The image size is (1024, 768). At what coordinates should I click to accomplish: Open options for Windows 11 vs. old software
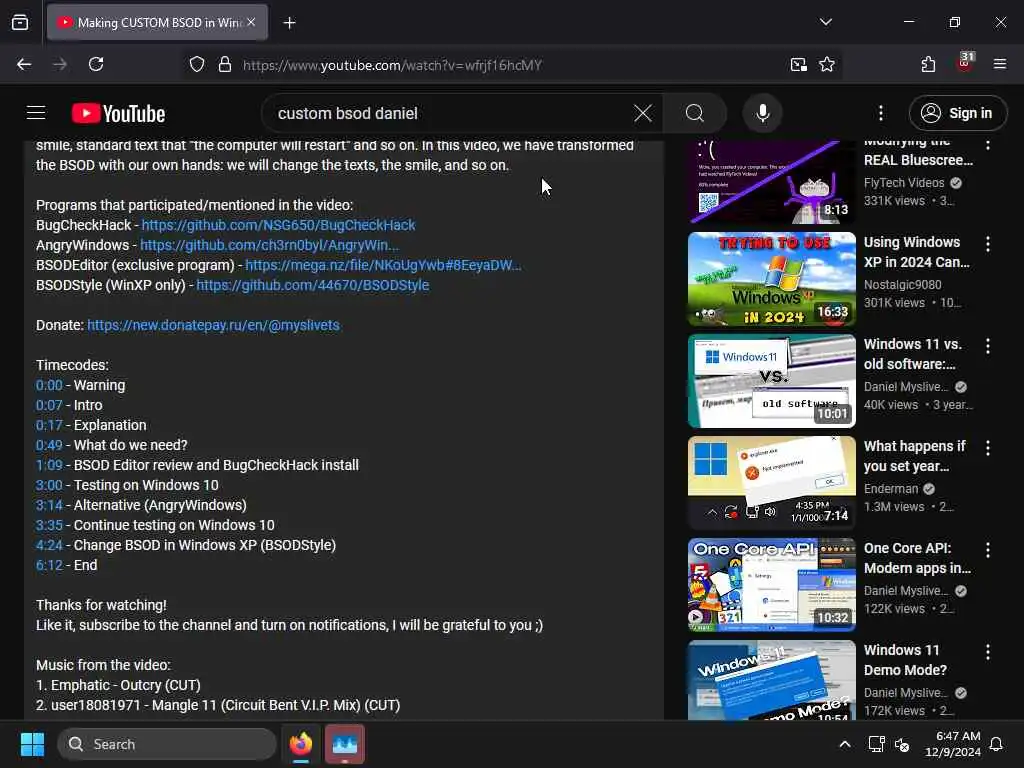pos(987,345)
